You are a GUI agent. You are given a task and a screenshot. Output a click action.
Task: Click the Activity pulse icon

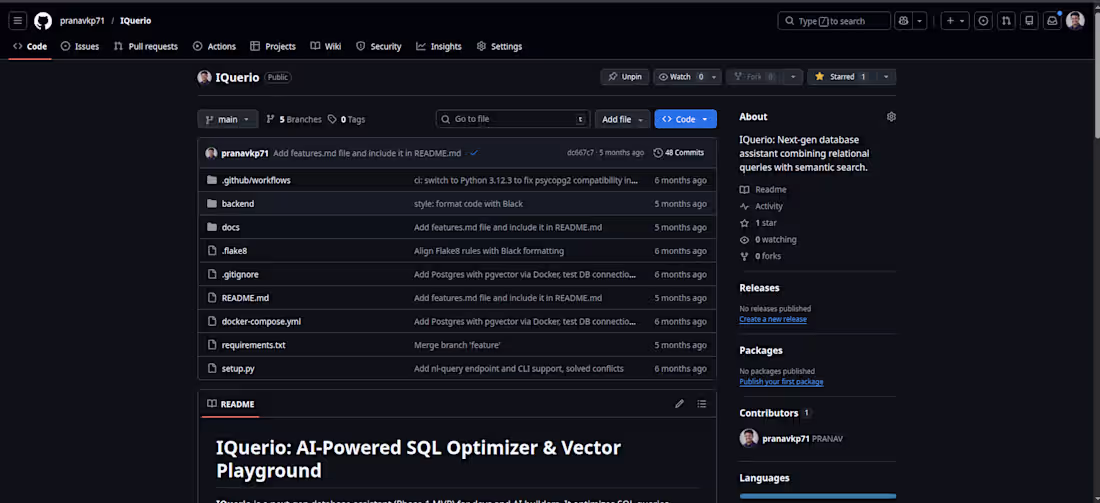744,206
